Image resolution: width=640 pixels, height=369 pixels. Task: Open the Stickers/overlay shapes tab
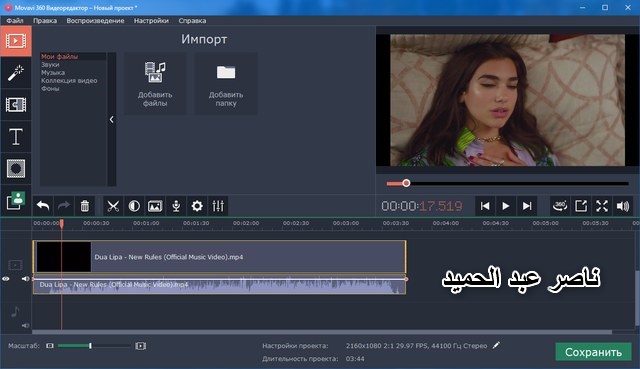coord(16,169)
